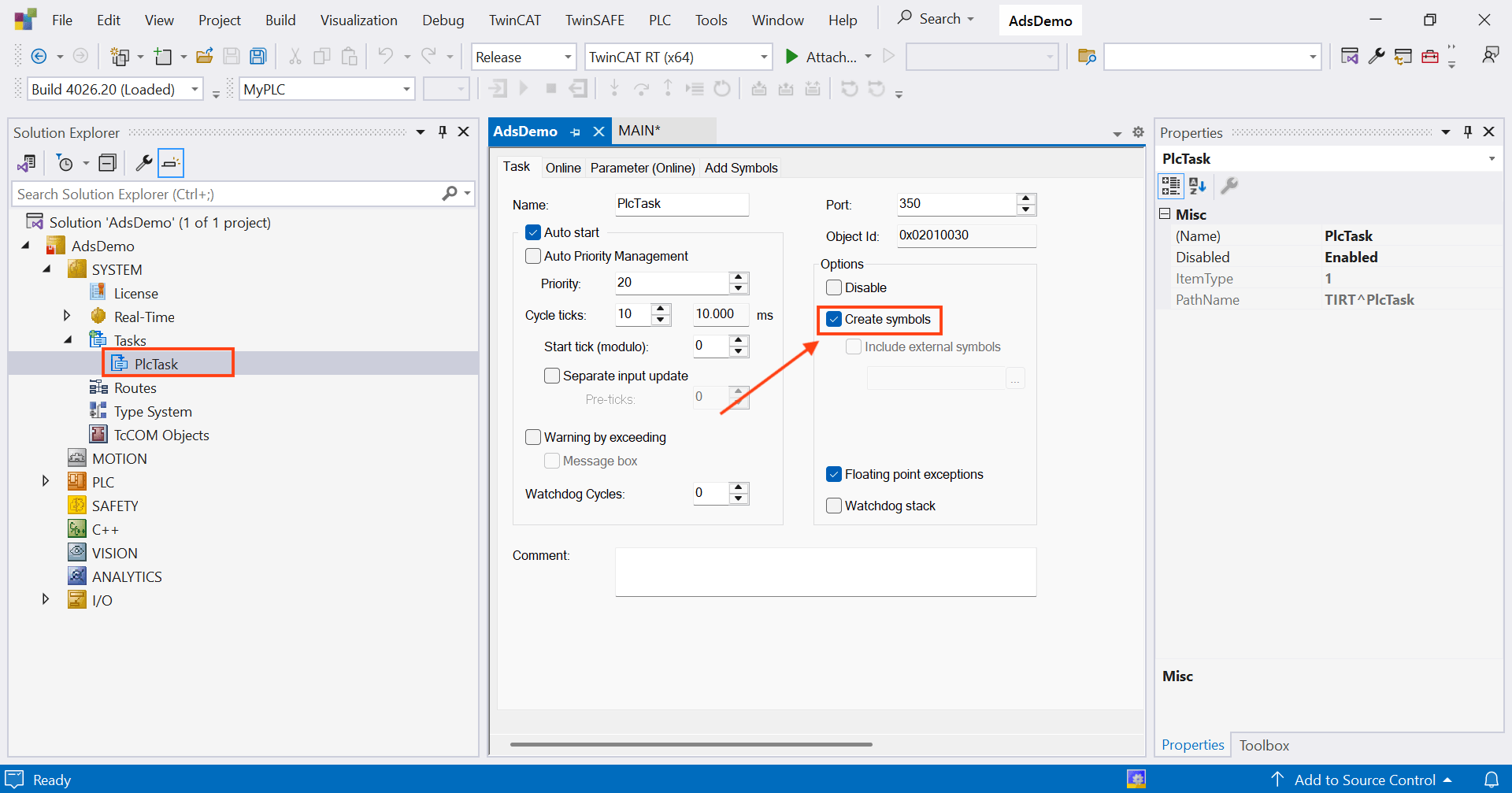The height and width of the screenshot is (793, 1512).
Task: Uncheck the Create symbols option
Action: click(x=835, y=320)
